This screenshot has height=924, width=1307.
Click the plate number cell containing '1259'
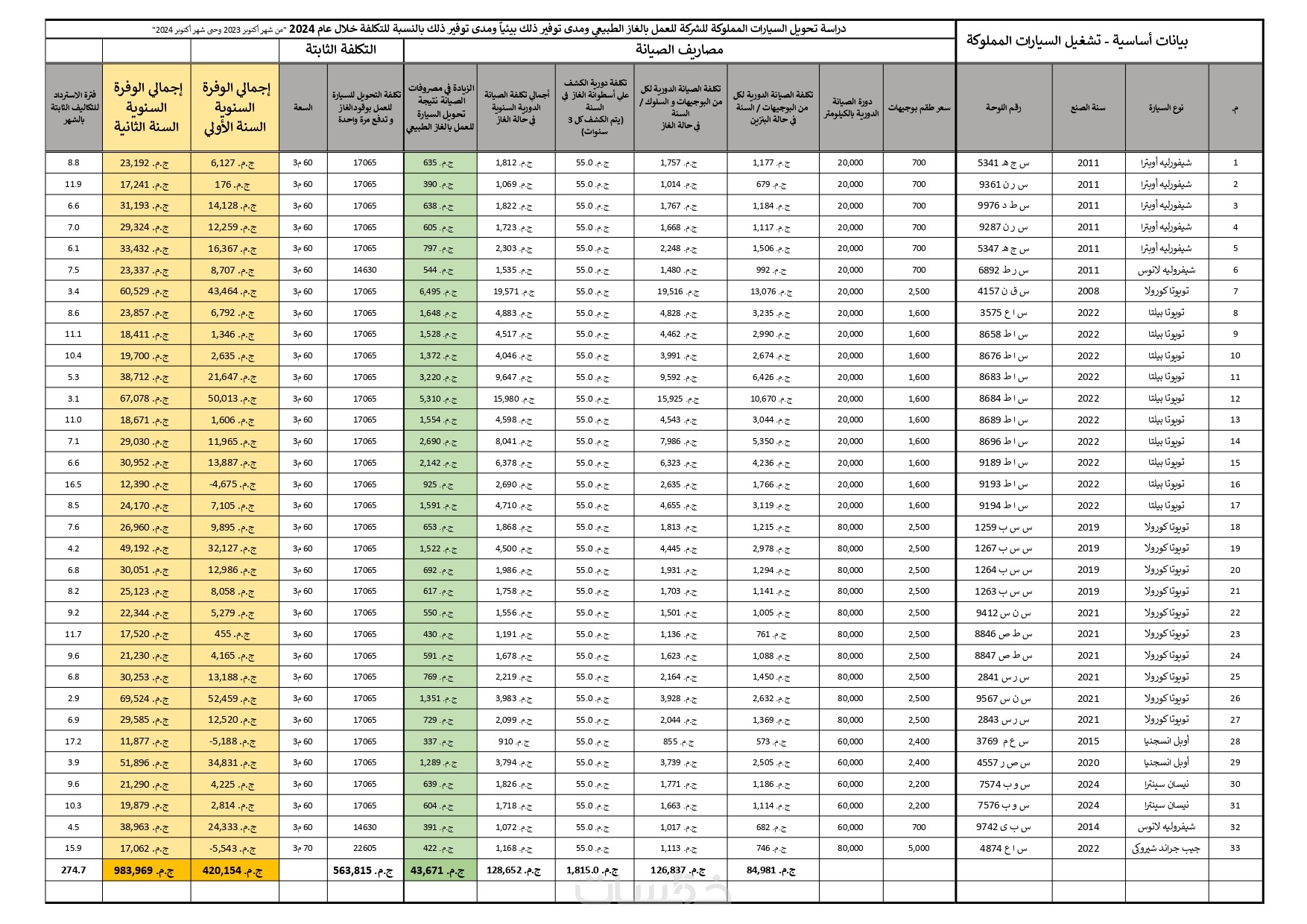(1003, 527)
